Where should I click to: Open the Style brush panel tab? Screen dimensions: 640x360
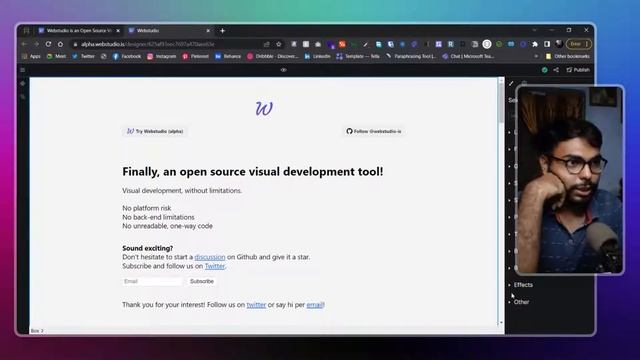(x=511, y=83)
